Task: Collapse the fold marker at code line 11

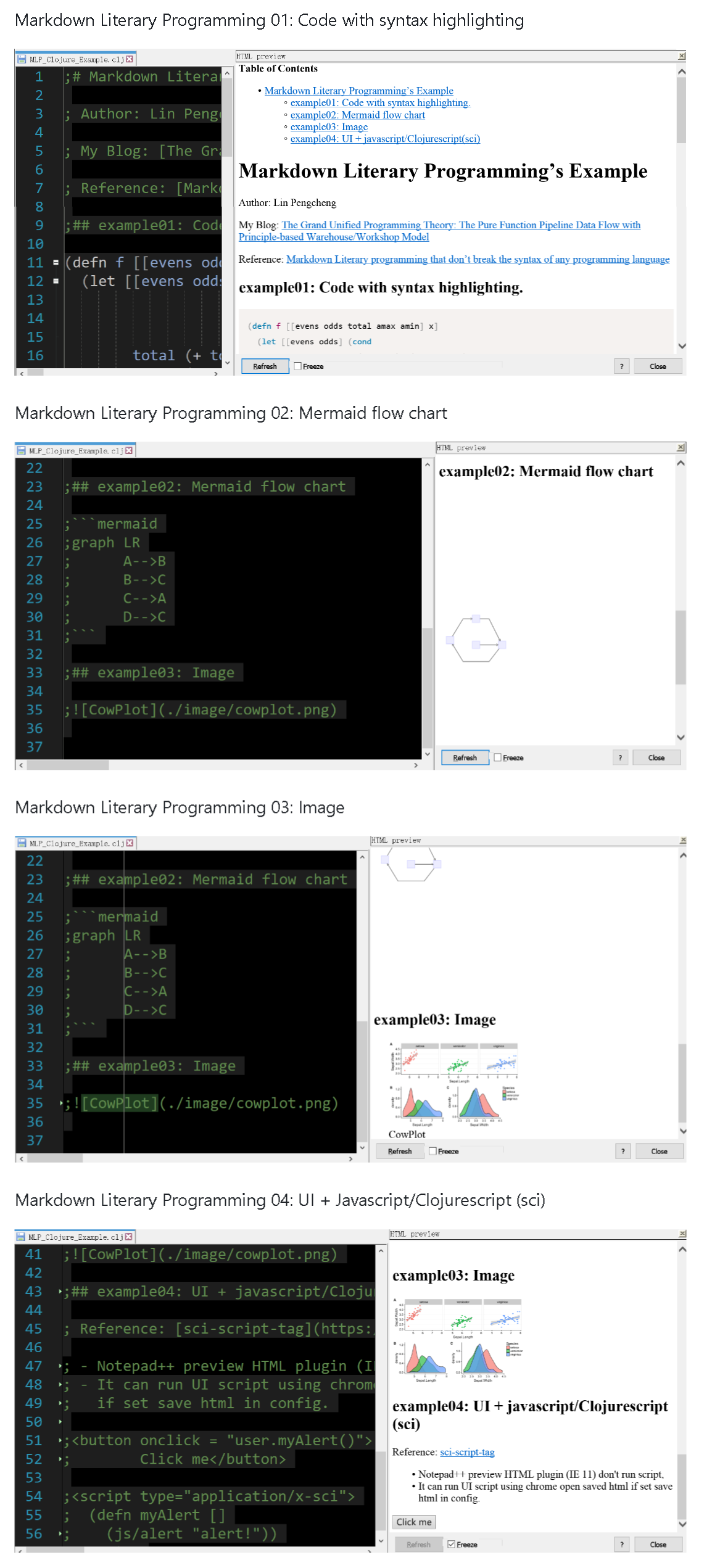Action: click(x=56, y=263)
